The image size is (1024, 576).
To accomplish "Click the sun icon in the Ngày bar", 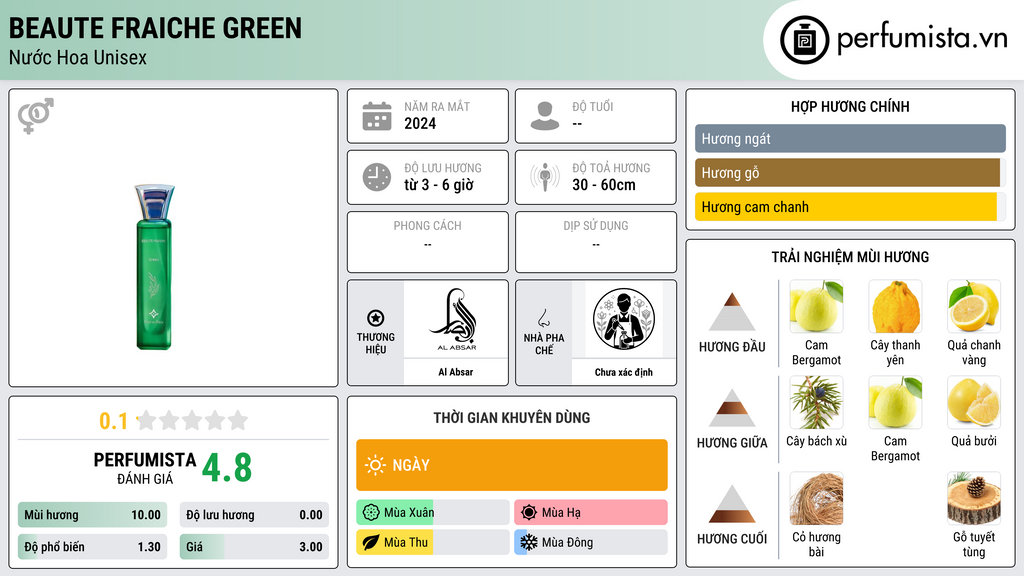I will click(375, 465).
